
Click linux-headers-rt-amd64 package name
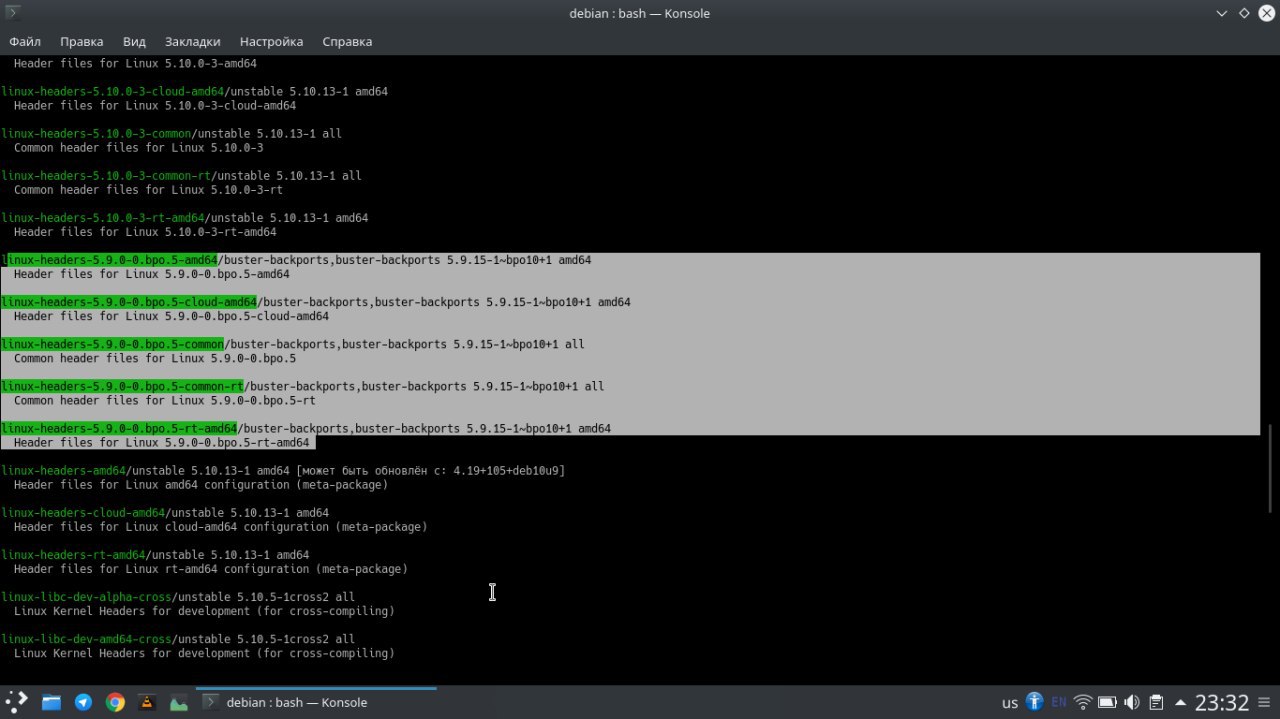[x=73, y=554]
